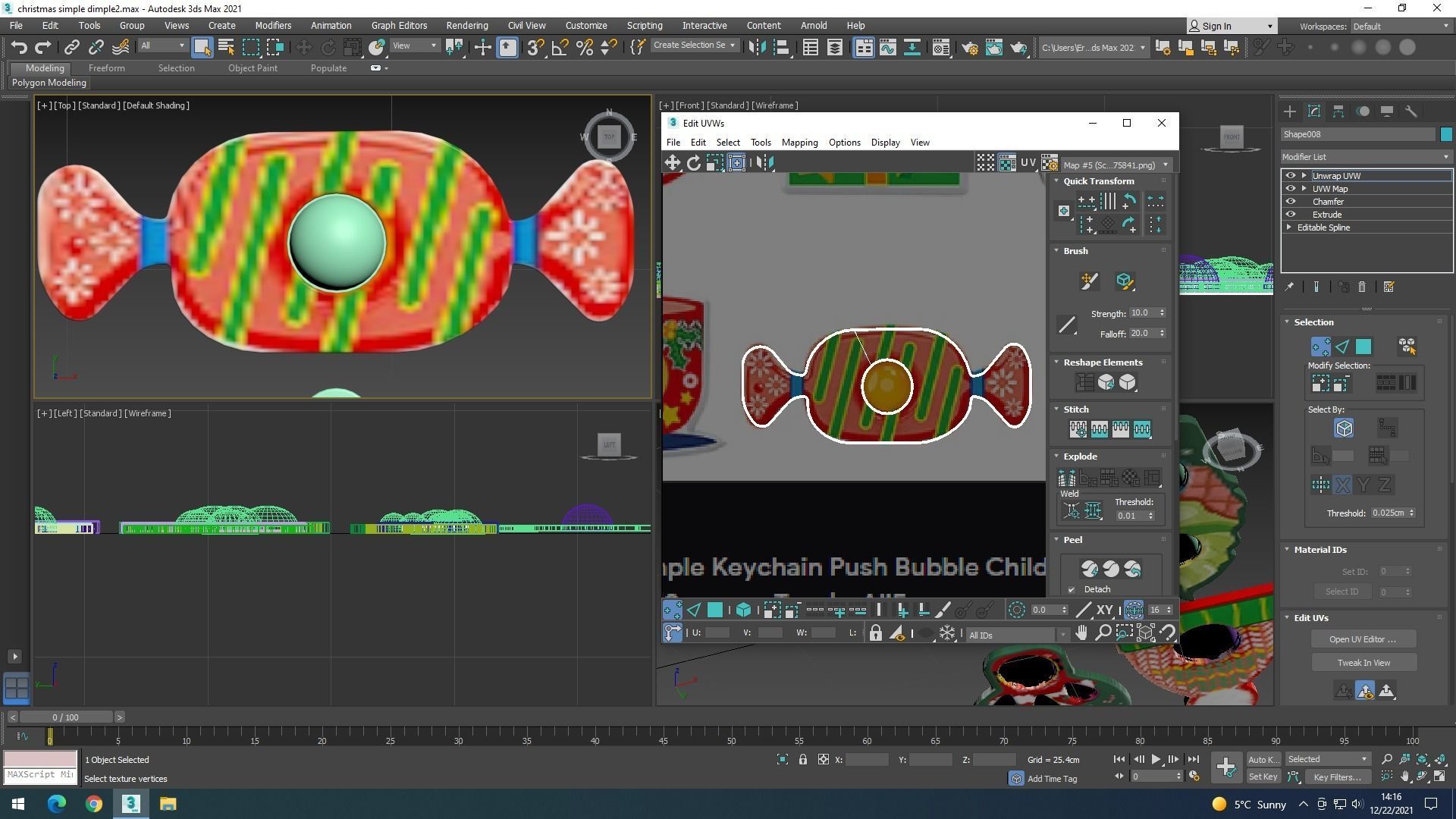Toggle visibility eye of Chamfer modifier

click(x=1291, y=202)
